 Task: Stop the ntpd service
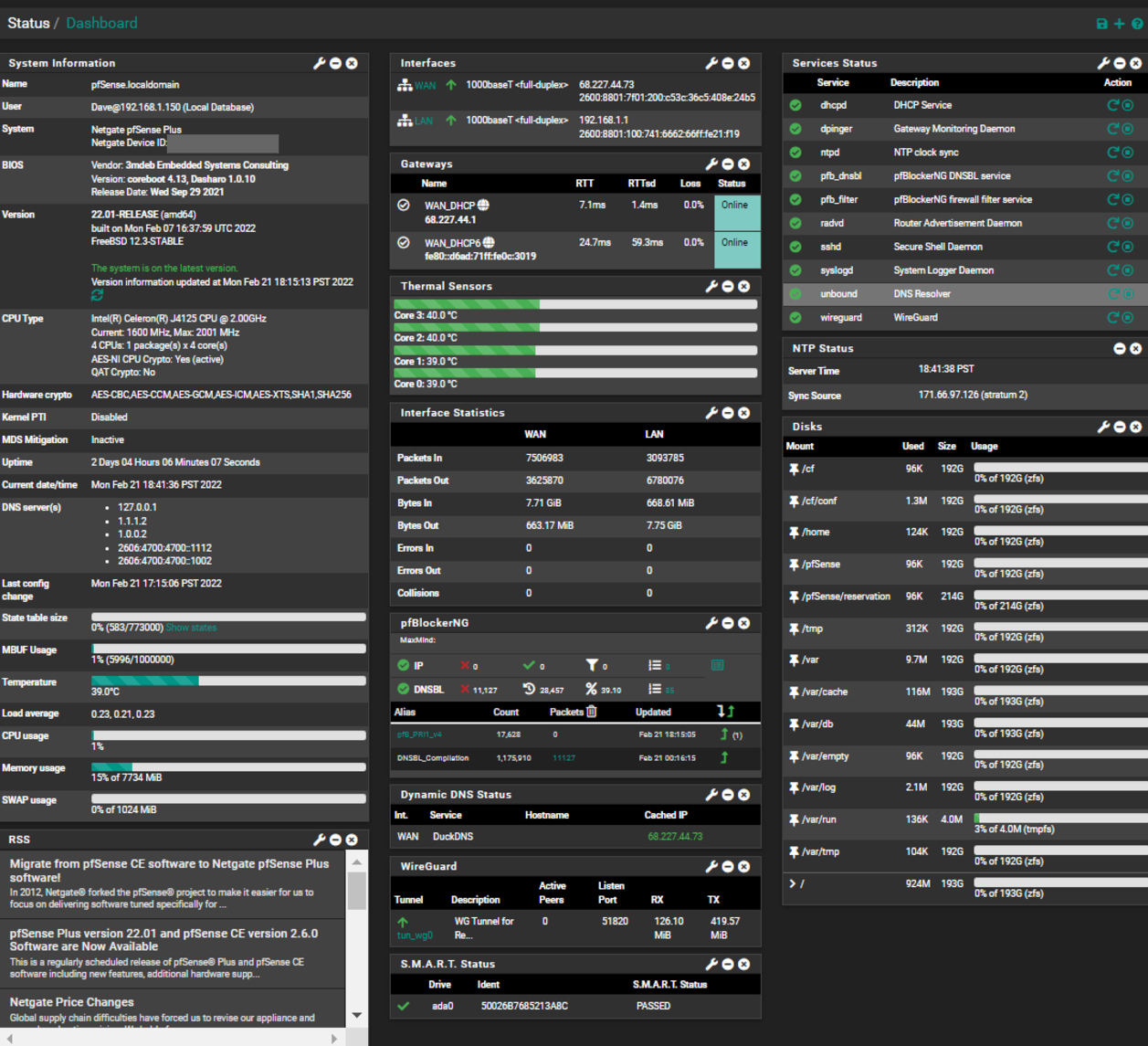click(1128, 153)
